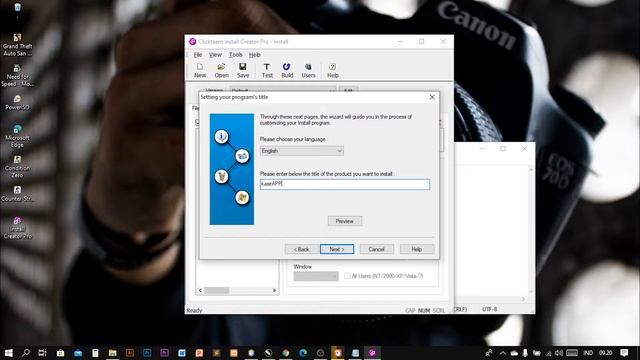Click the Preview button
The height and width of the screenshot is (360, 640).
click(344, 221)
